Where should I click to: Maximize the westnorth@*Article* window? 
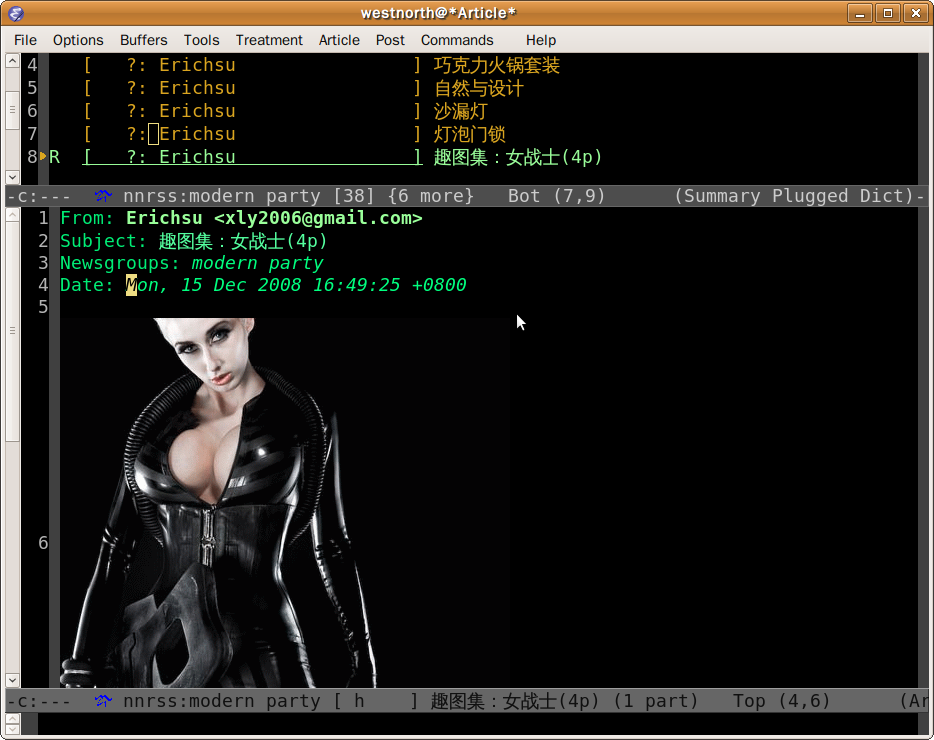click(888, 13)
